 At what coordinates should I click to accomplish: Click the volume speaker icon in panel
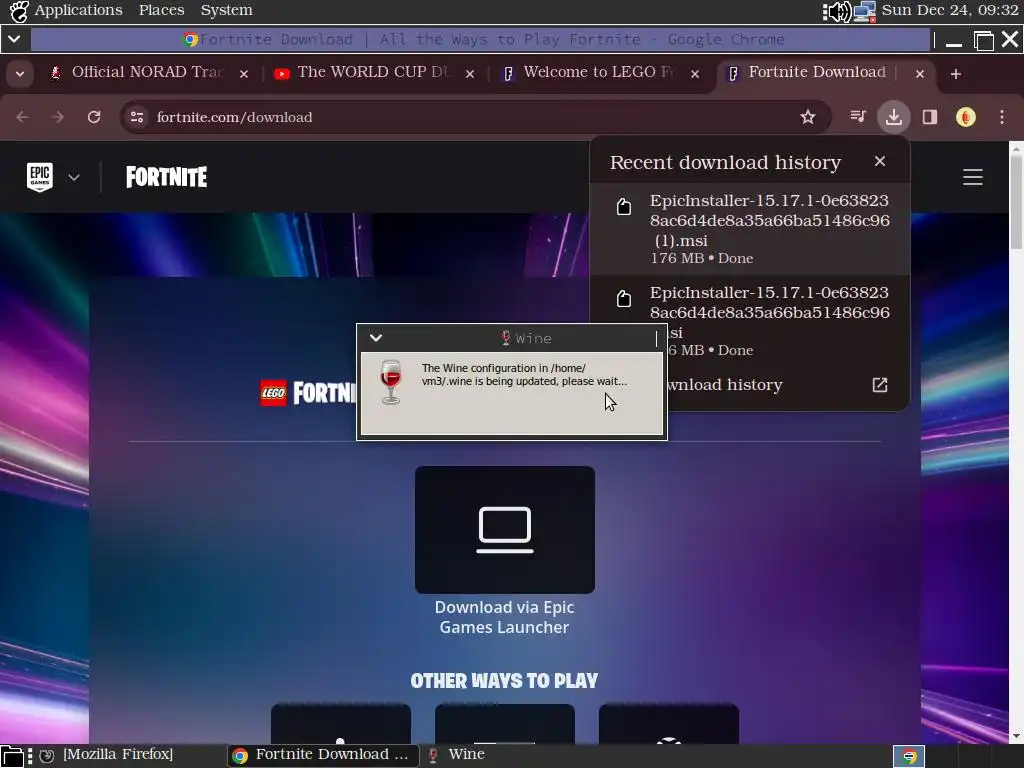(837, 11)
